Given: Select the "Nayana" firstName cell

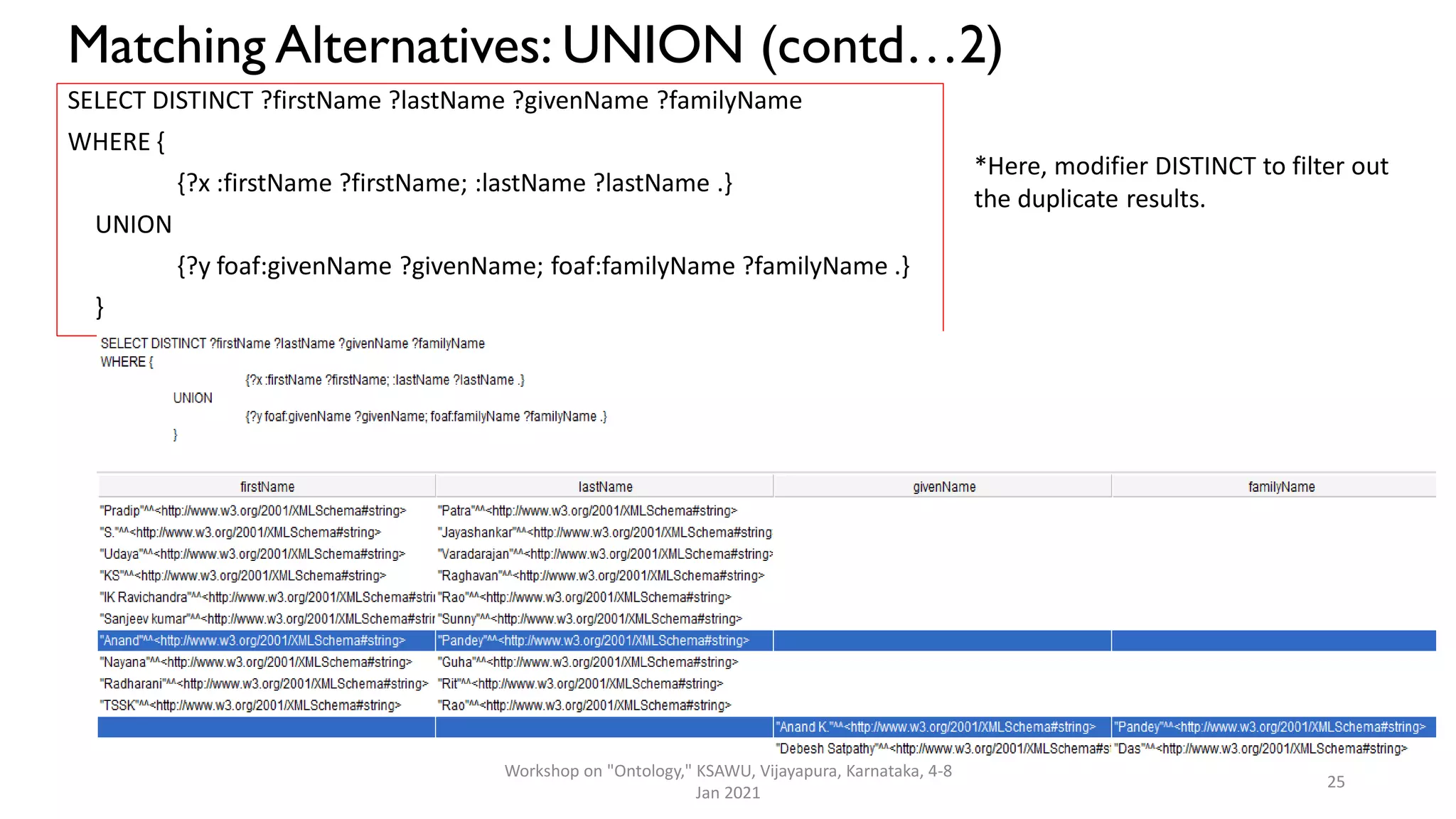Looking at the screenshot, I should click(x=267, y=662).
